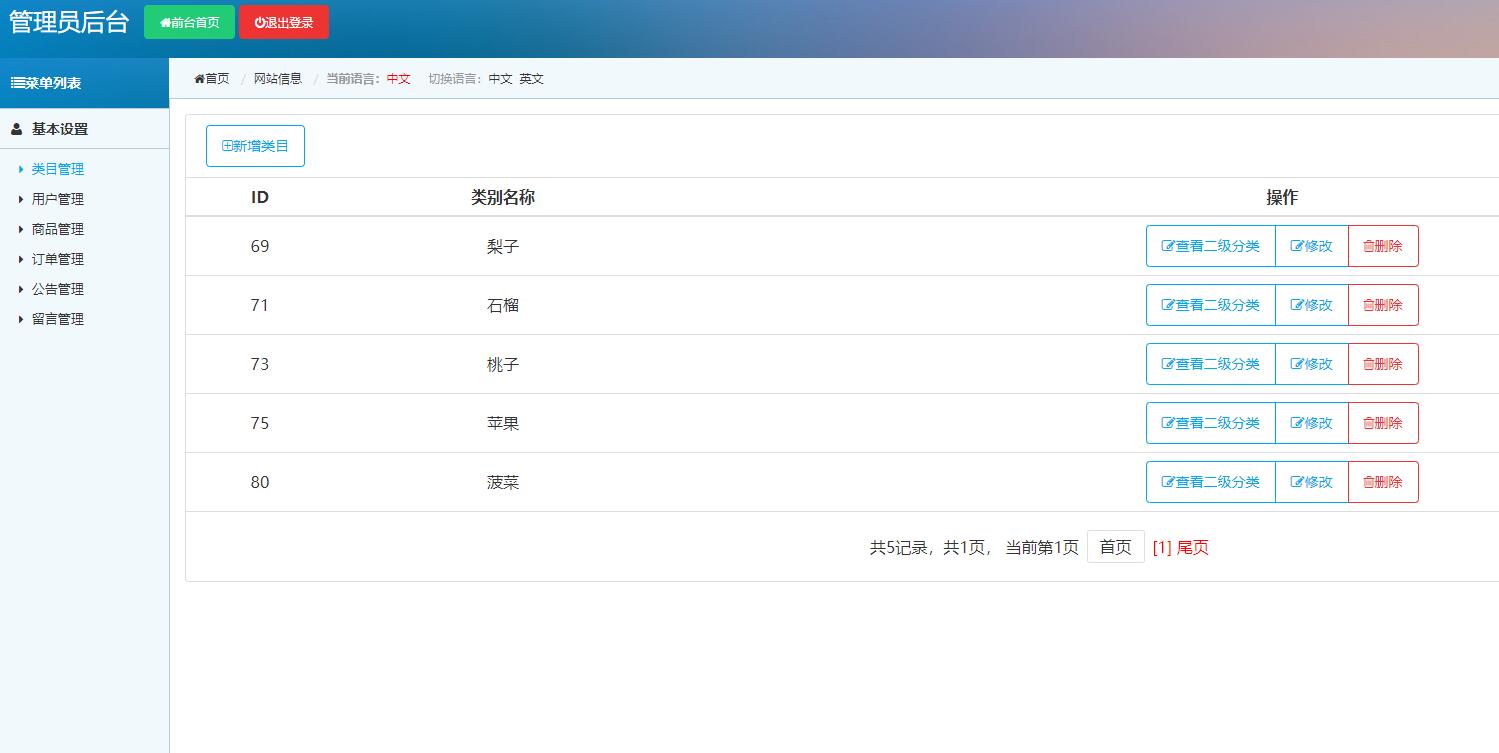Screen dimensions: 1499x753
Task: Click the 网站信息 breadcrumb
Action: (277, 78)
